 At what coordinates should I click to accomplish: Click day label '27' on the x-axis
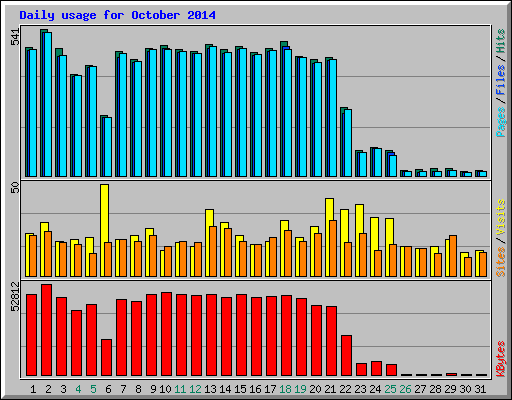coord(420,389)
